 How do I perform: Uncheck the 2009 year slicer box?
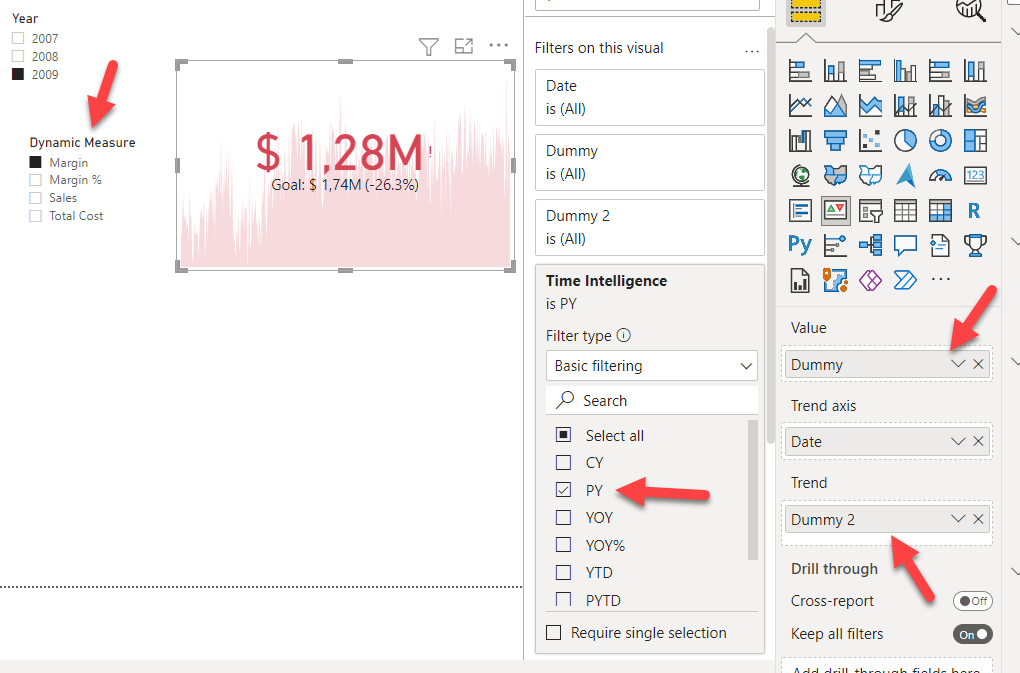pos(18,74)
